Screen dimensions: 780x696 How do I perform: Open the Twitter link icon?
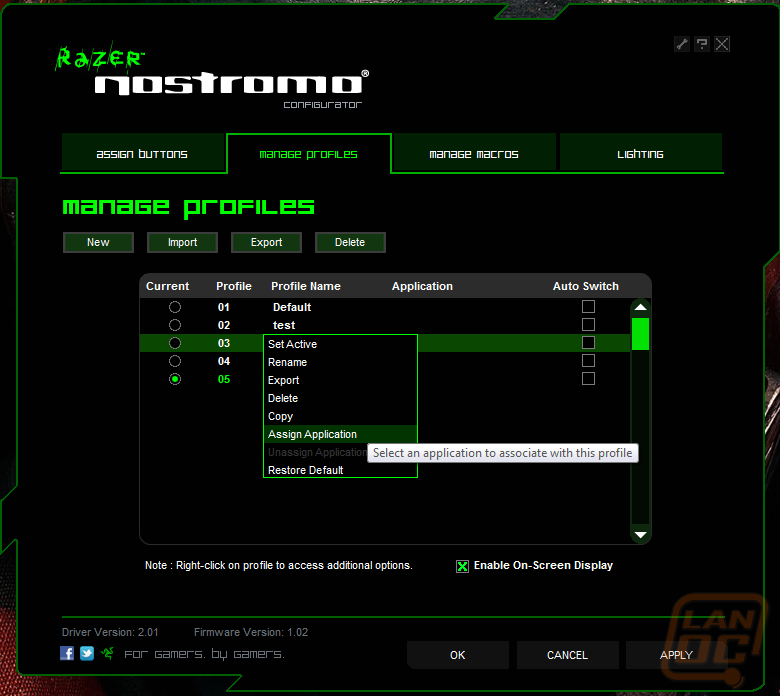[x=87, y=653]
